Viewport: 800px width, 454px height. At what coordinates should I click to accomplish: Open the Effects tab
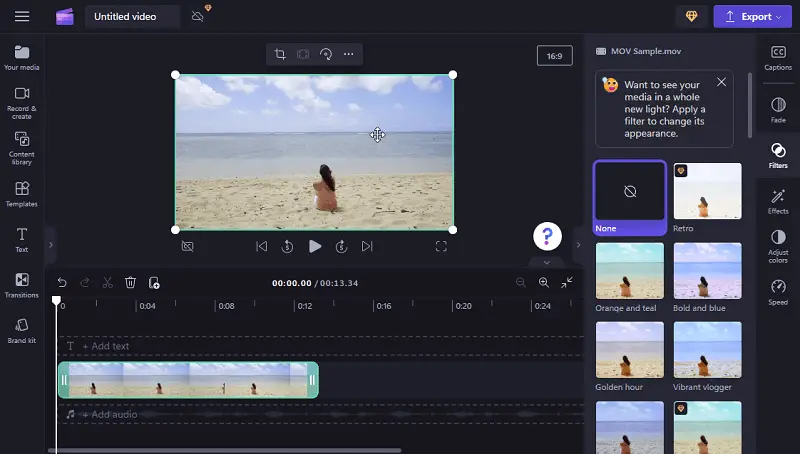click(778, 201)
